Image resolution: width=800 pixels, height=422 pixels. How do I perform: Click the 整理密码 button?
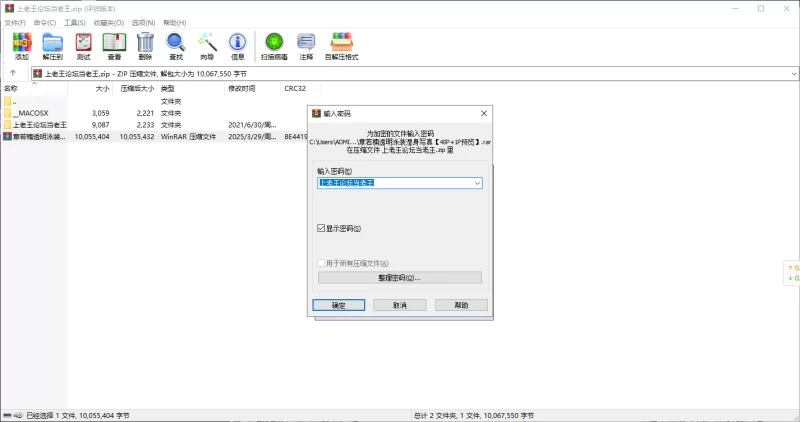coord(399,277)
